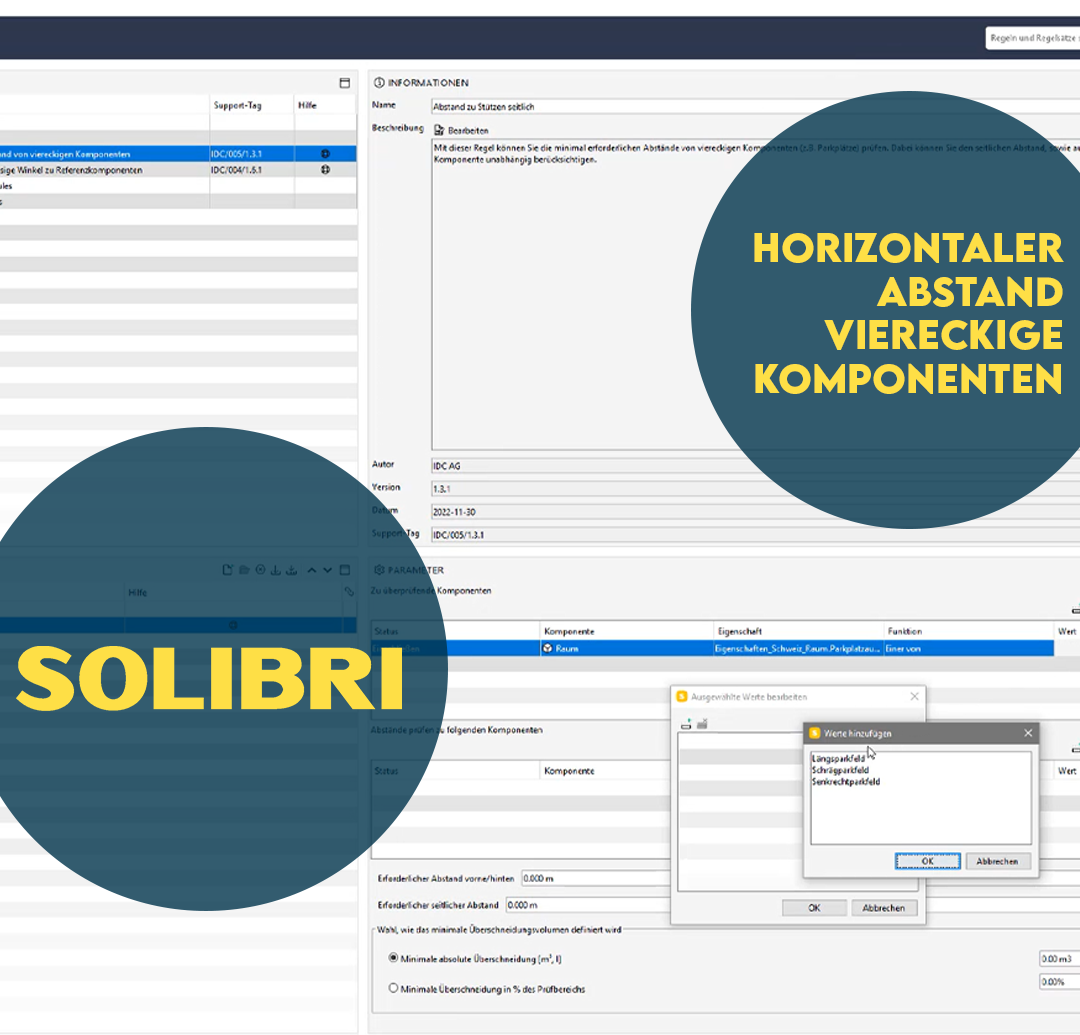1080x1035 pixels.
Task: Click the Version field showing 1.3.1
Action: click(x=756, y=489)
